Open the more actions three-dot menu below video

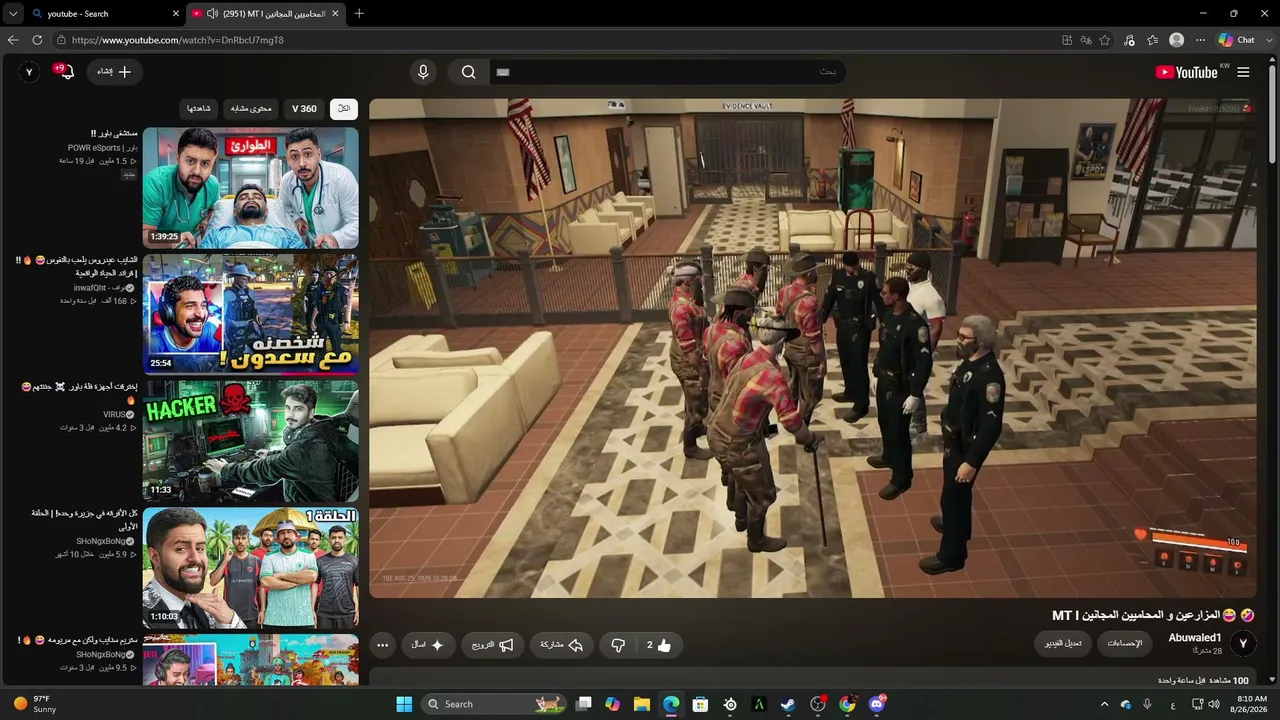(382, 645)
